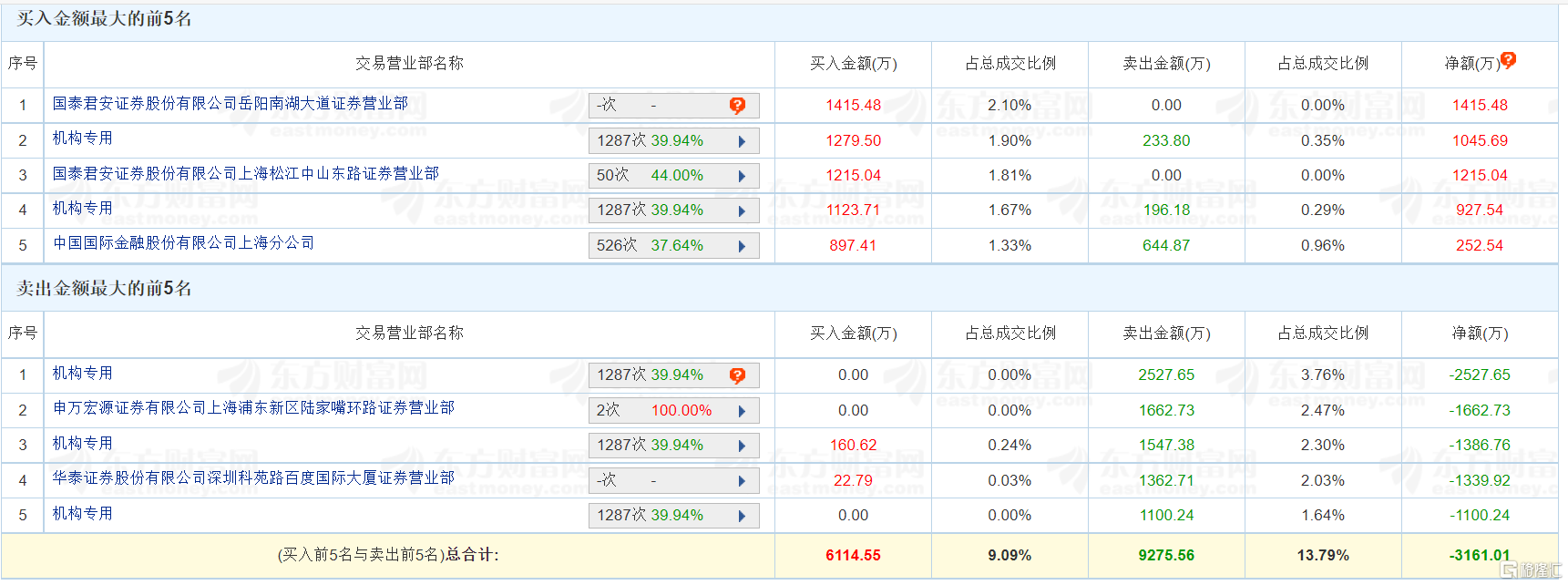1568x585 pixels.
Task: Click the (买入前5名与卖出前5名)总合计 label
Action: (x=388, y=555)
